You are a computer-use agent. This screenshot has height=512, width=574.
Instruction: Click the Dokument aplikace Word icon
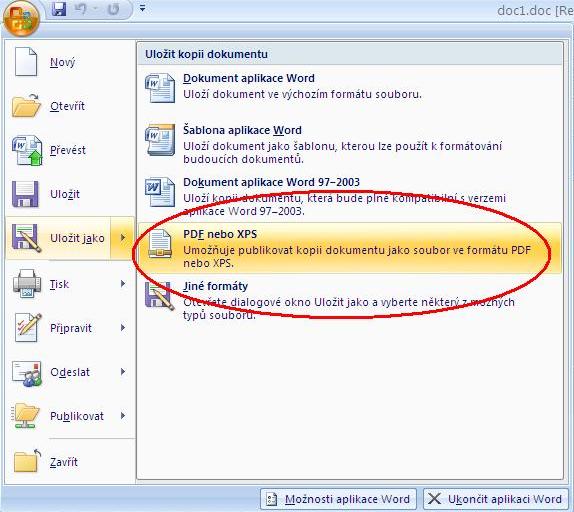pyautogui.click(x=160, y=88)
